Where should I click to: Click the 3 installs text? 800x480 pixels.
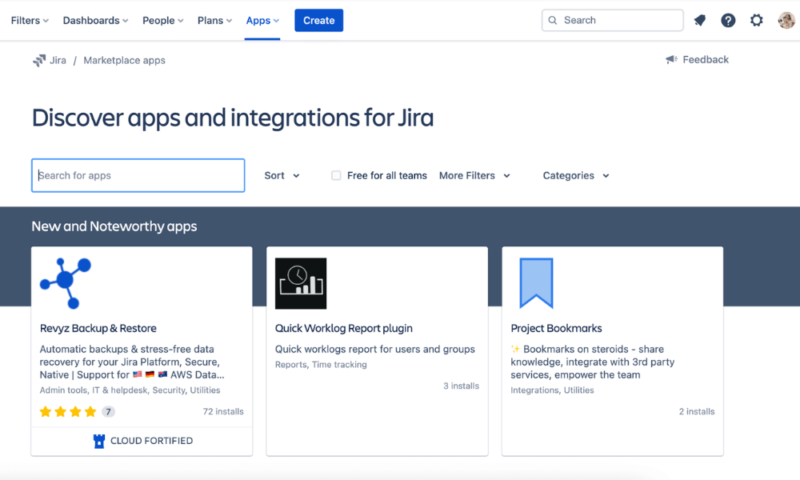[461, 386]
